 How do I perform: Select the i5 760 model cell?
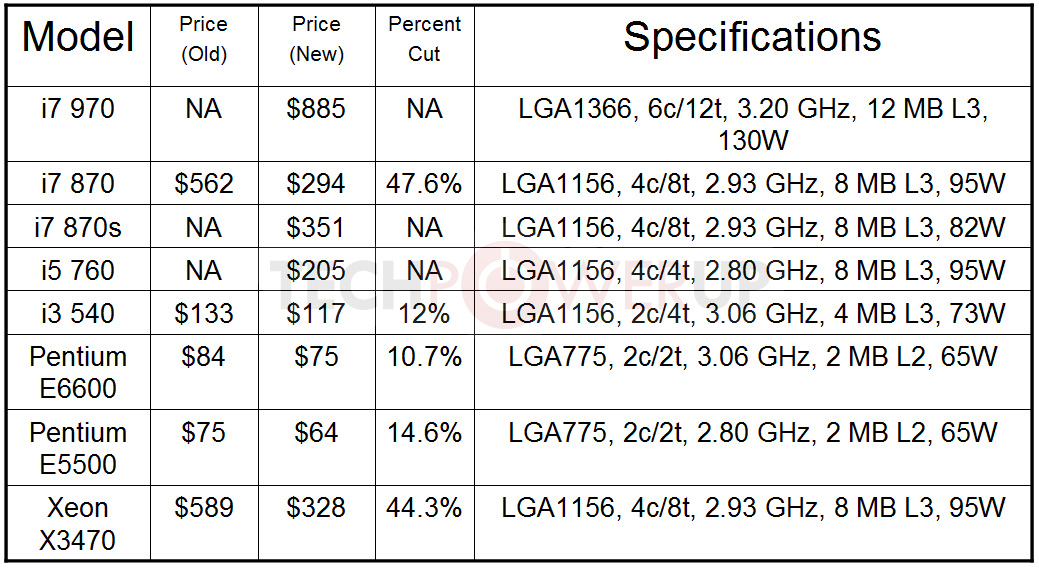tap(78, 271)
